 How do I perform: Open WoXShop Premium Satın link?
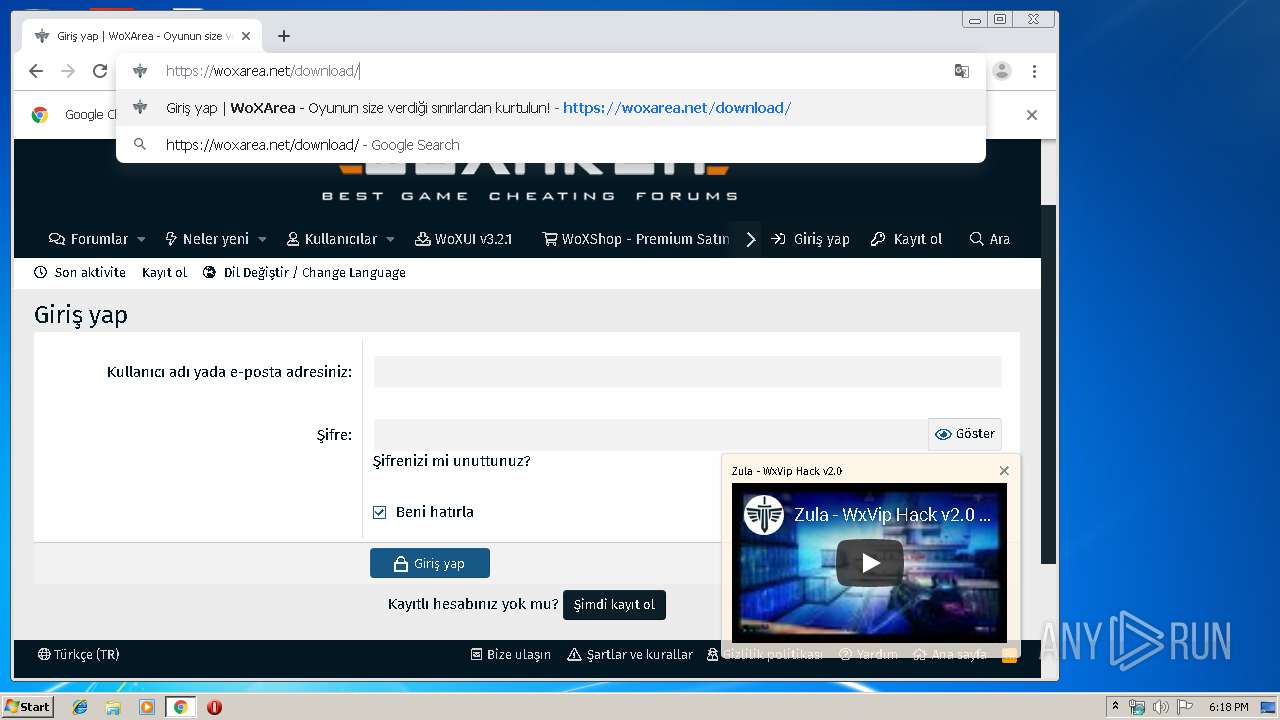pos(636,239)
